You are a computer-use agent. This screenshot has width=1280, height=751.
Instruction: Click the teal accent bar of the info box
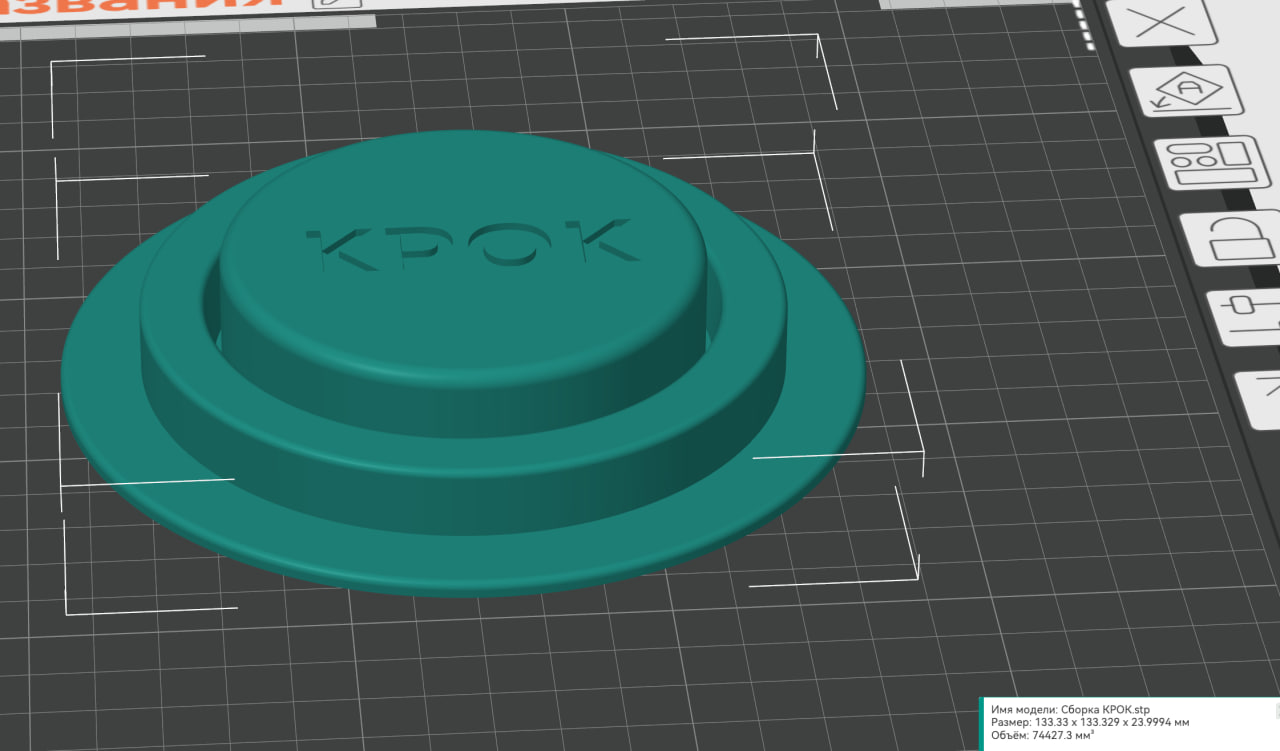(x=982, y=723)
